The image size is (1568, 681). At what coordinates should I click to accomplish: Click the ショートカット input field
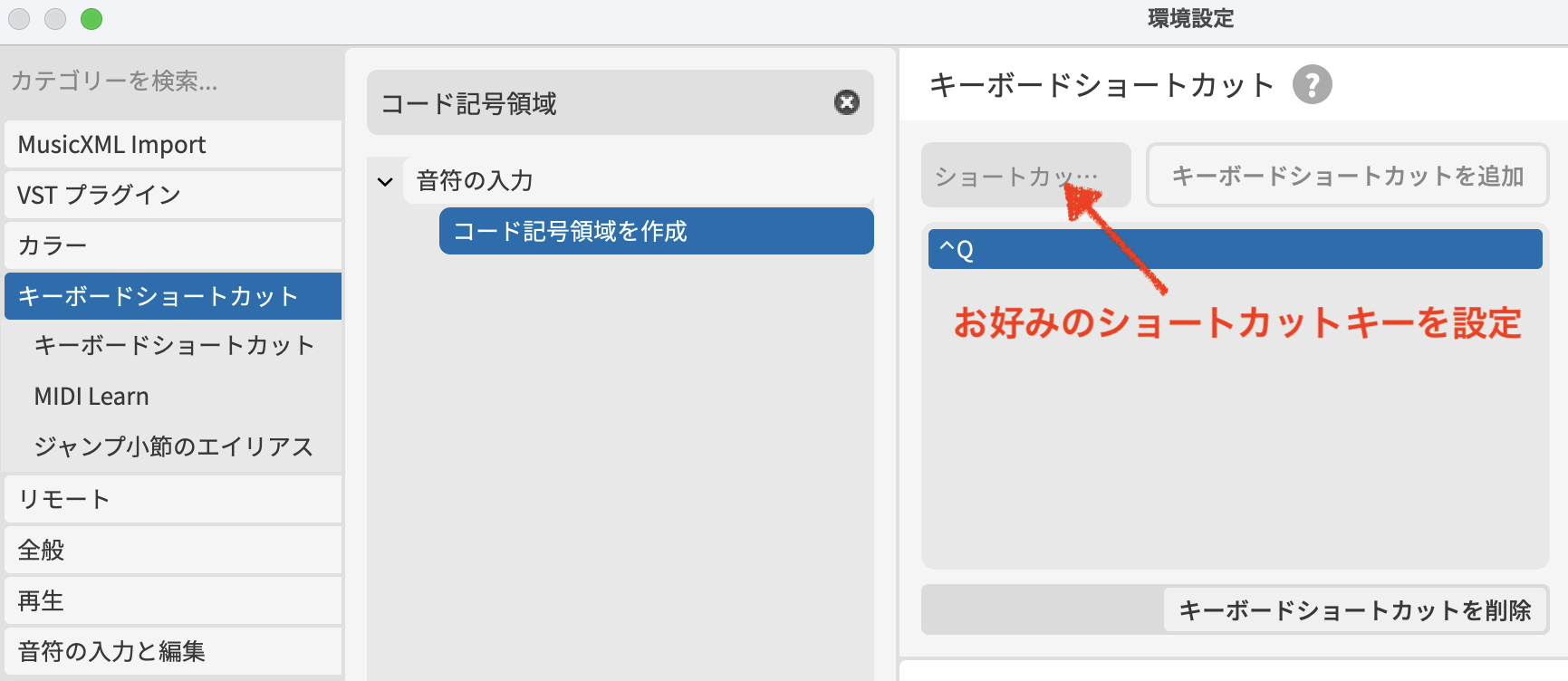[1024, 176]
